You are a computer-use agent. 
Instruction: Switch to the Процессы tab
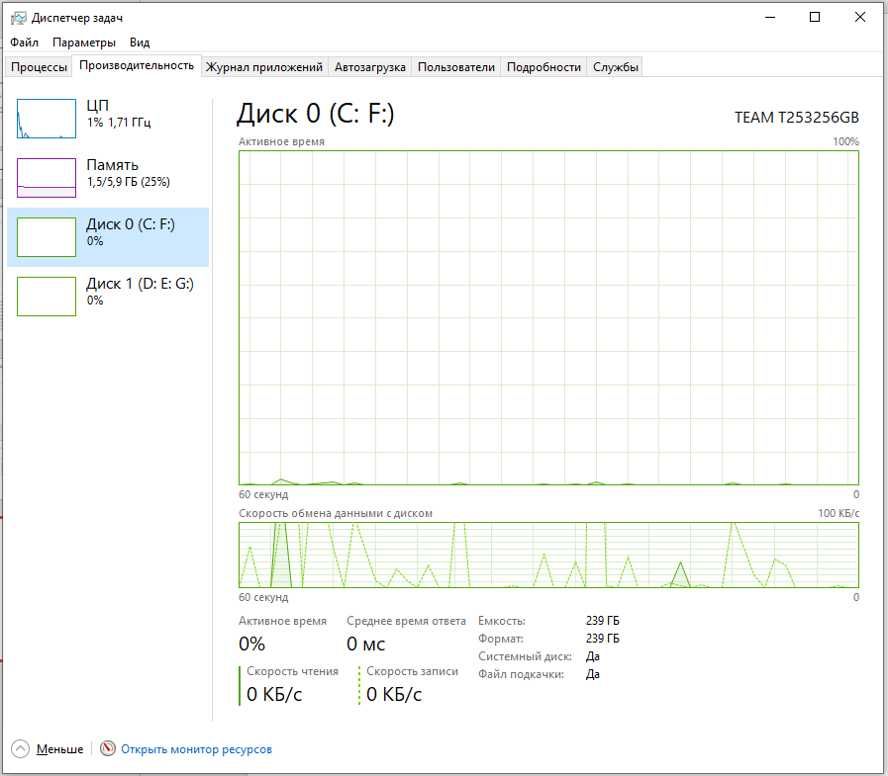[x=39, y=67]
